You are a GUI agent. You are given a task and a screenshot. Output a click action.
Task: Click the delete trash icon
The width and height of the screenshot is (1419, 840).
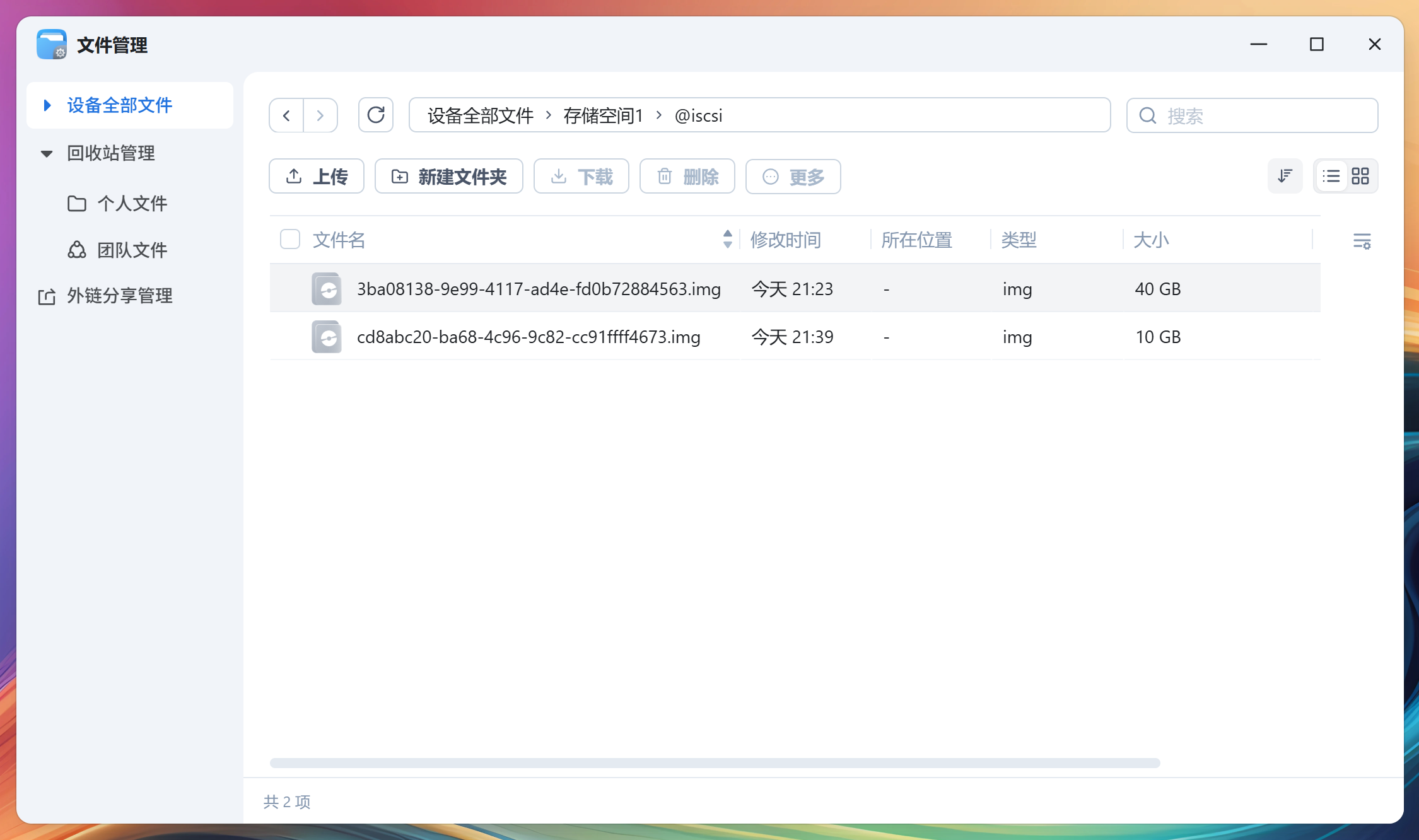(x=664, y=177)
